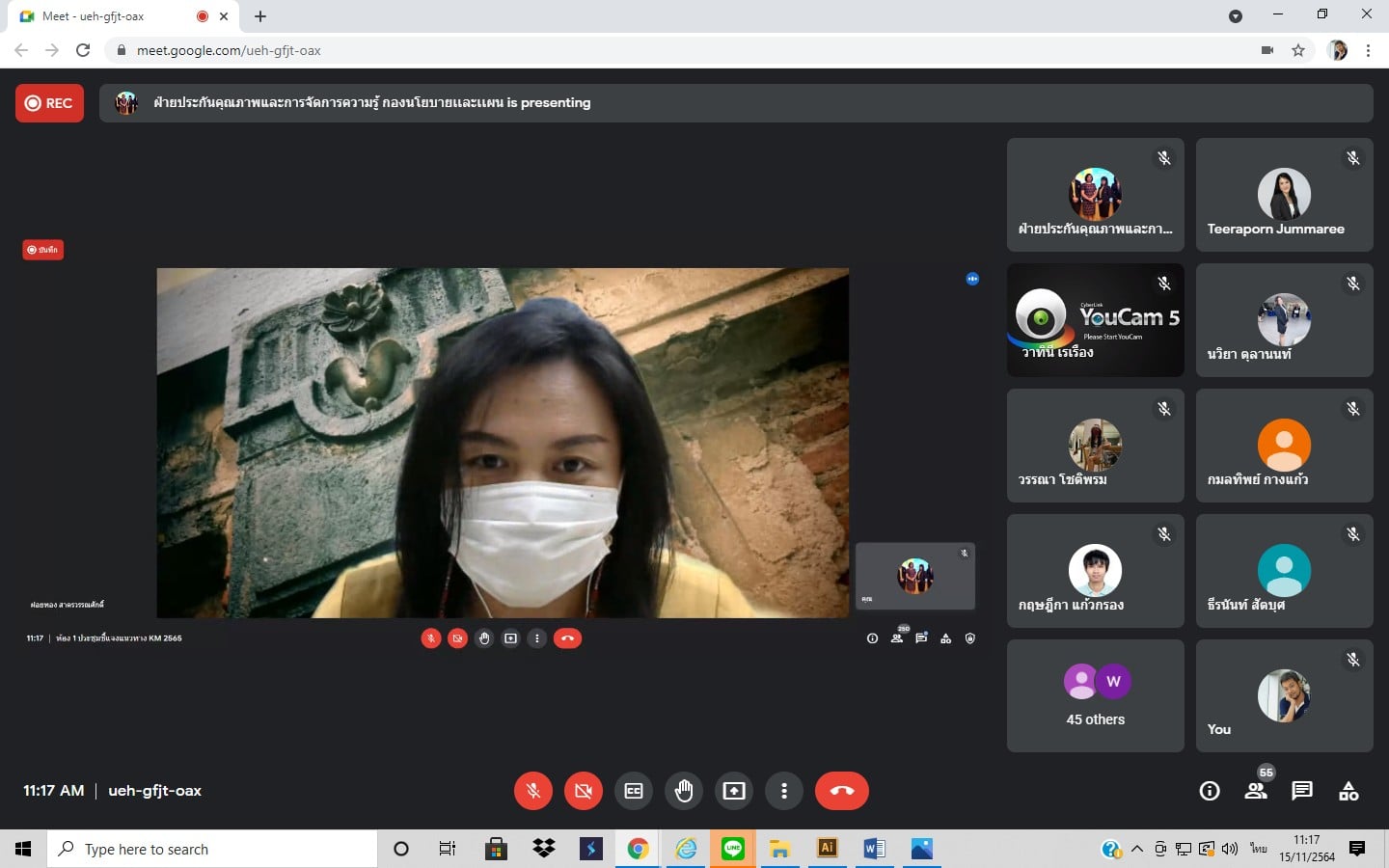Show the participants list panel
The image size is (1389, 868).
(1256, 791)
